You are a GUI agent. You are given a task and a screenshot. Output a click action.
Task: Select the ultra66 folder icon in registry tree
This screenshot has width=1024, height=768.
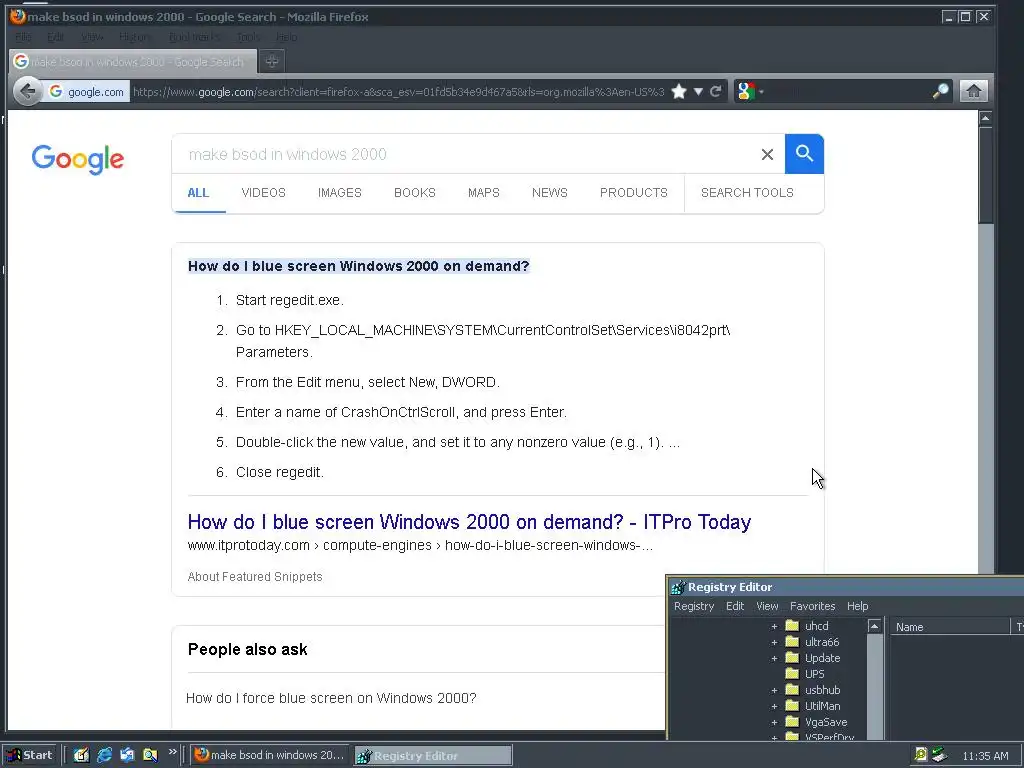pyautogui.click(x=792, y=642)
